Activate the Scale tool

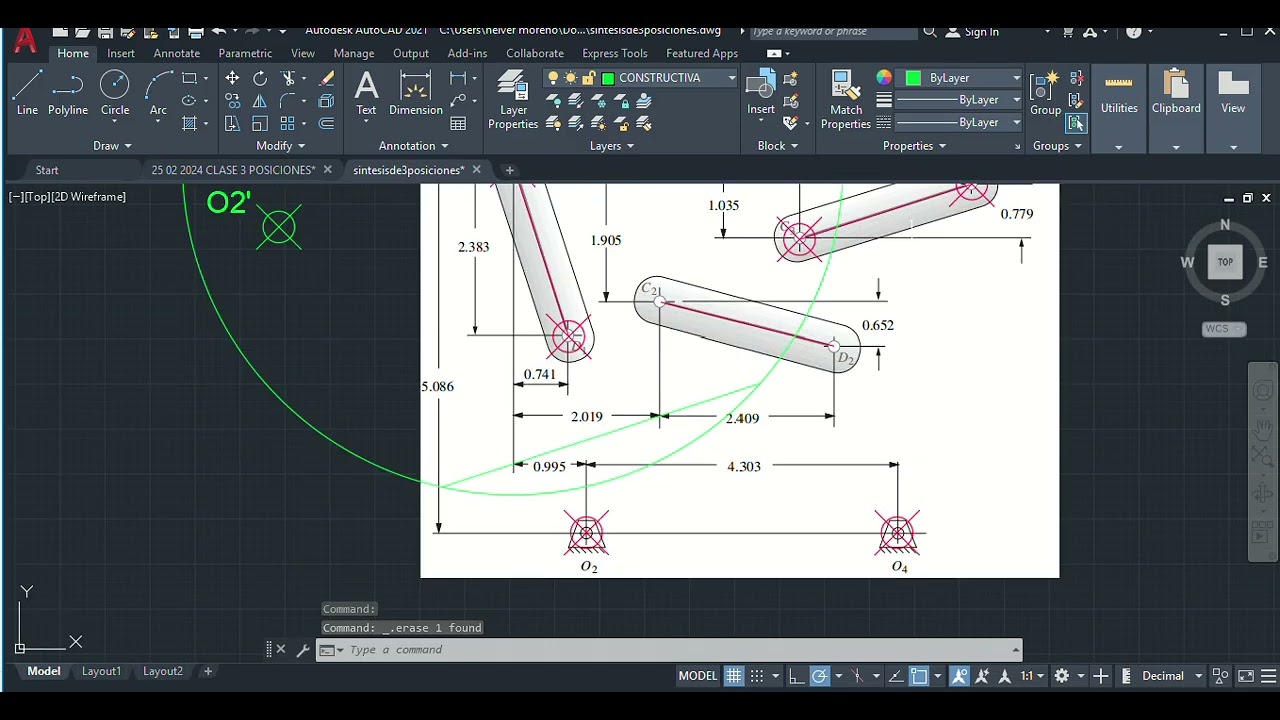coord(260,124)
